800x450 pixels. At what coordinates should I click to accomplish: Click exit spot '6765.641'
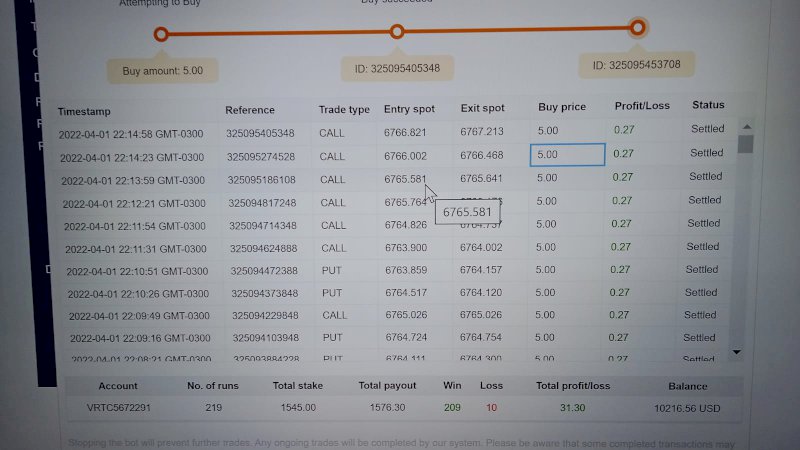click(481, 179)
